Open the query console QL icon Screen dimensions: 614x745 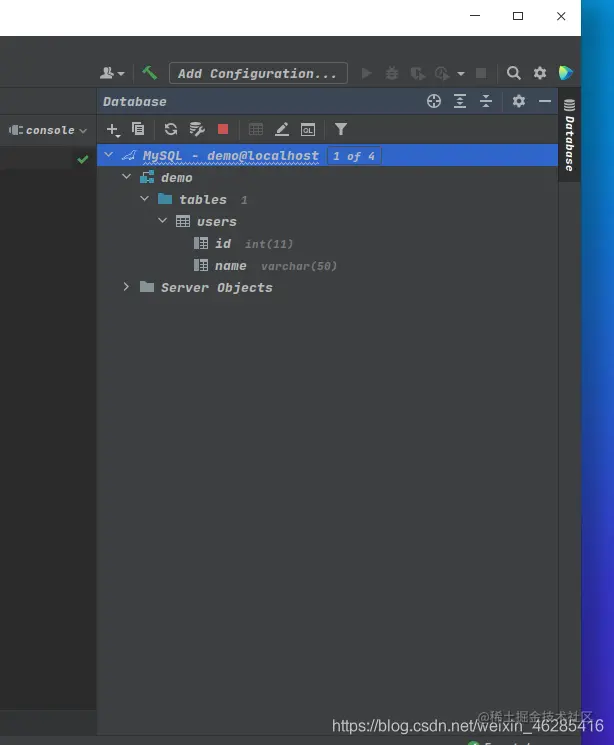point(308,129)
